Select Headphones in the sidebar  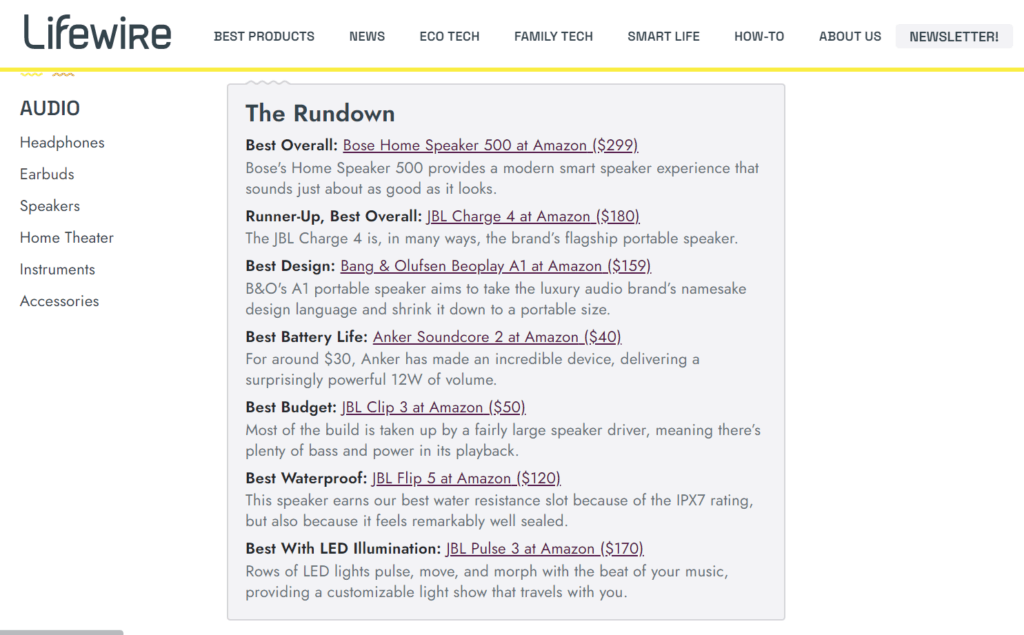[x=62, y=142]
